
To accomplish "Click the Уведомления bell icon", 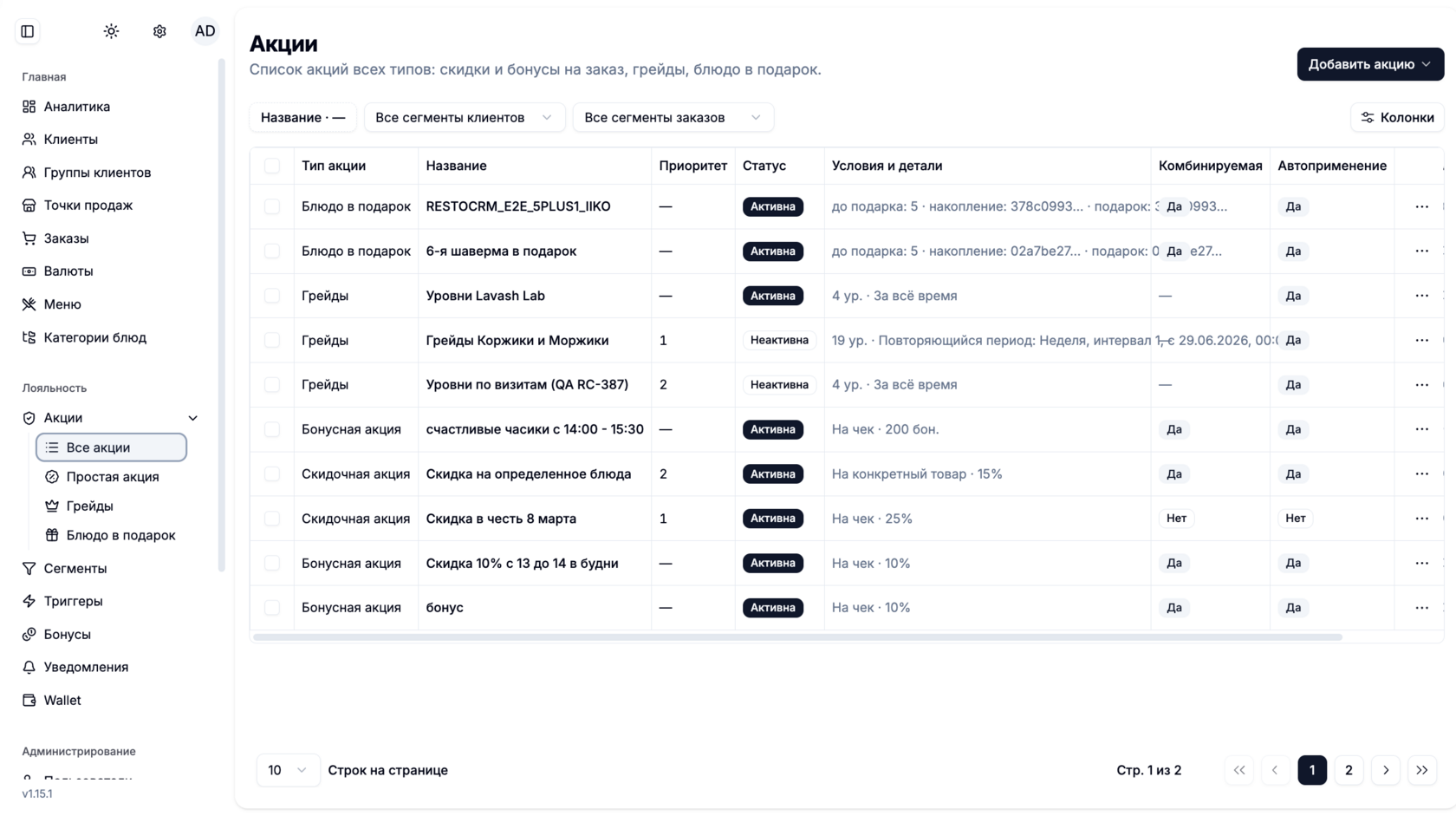I will coord(29,668).
